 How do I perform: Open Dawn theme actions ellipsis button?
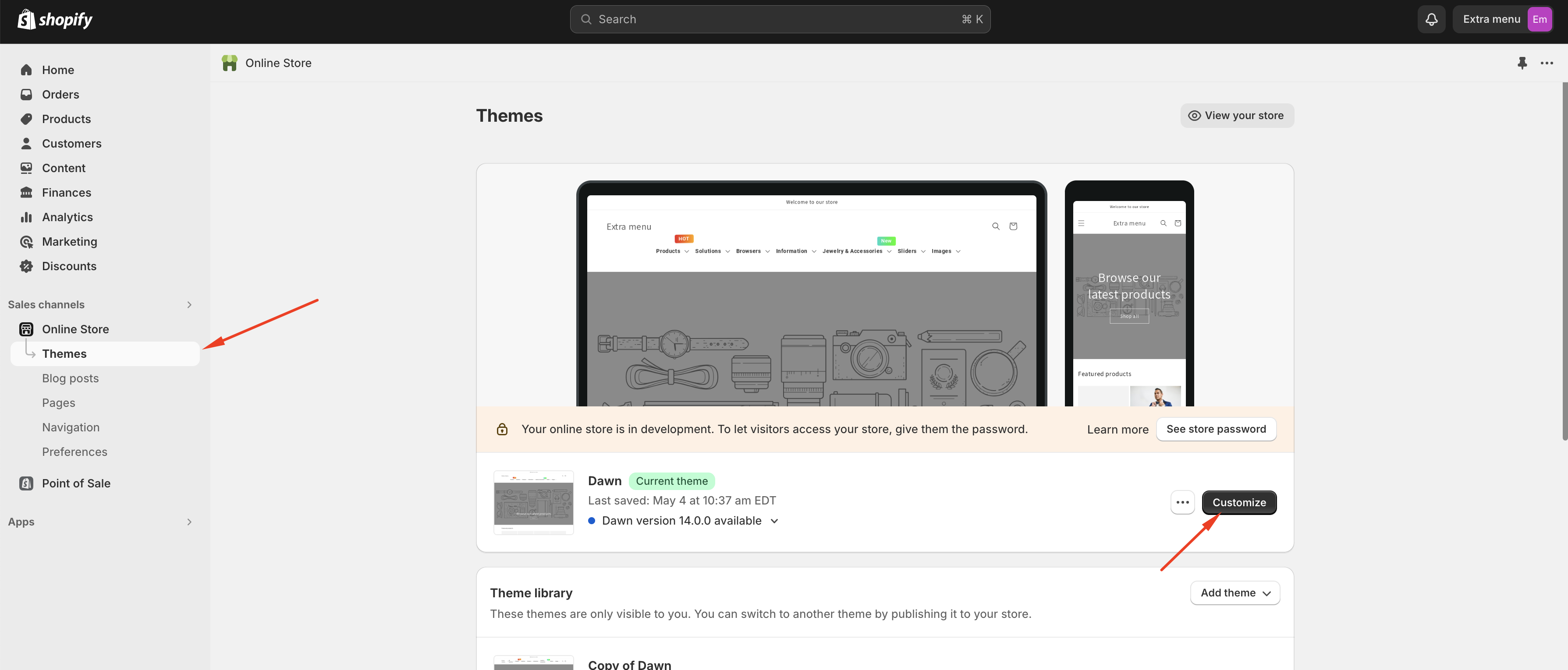[1182, 502]
